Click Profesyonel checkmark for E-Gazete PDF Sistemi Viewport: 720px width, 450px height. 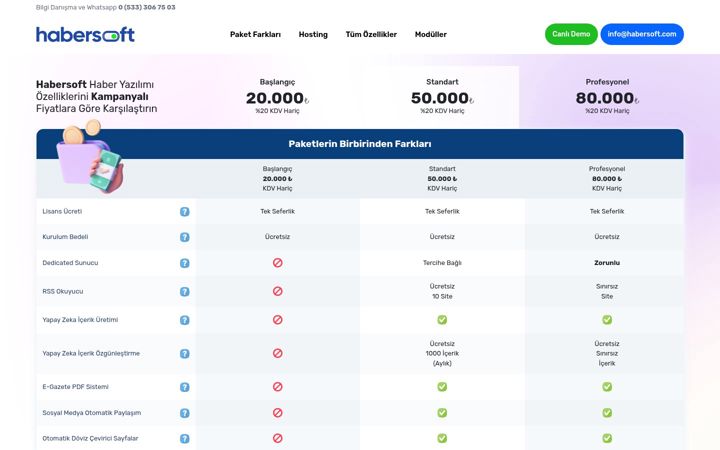[x=607, y=387]
